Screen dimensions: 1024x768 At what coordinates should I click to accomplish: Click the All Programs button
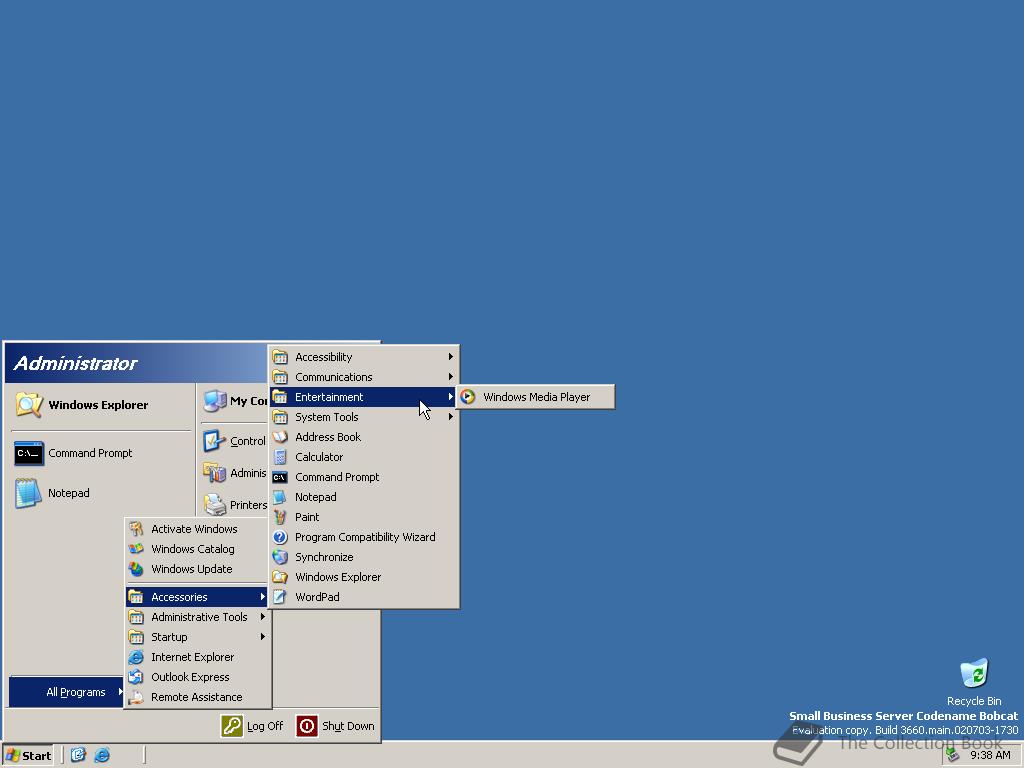tap(66, 692)
